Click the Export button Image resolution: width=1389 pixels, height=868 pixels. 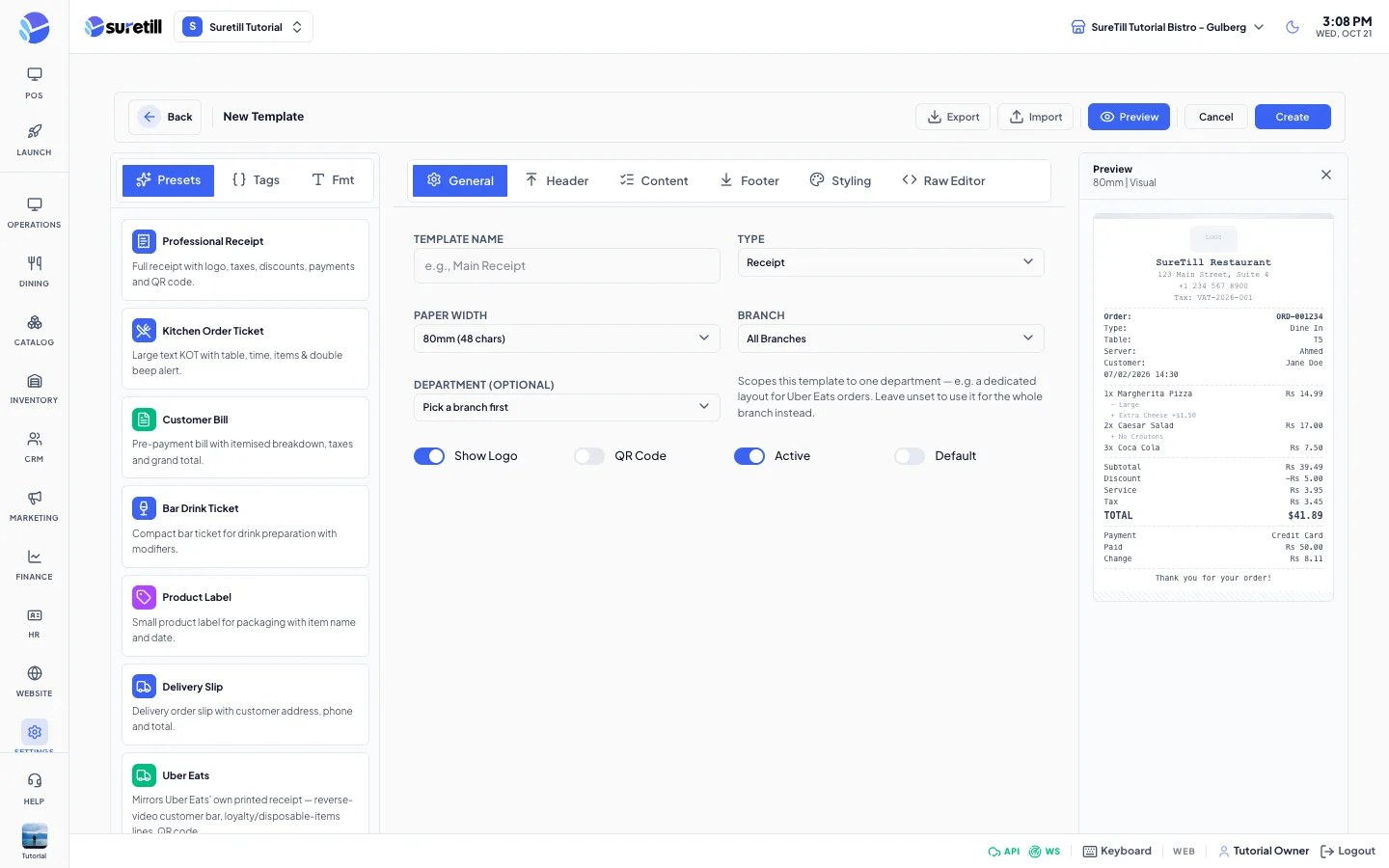953,117
